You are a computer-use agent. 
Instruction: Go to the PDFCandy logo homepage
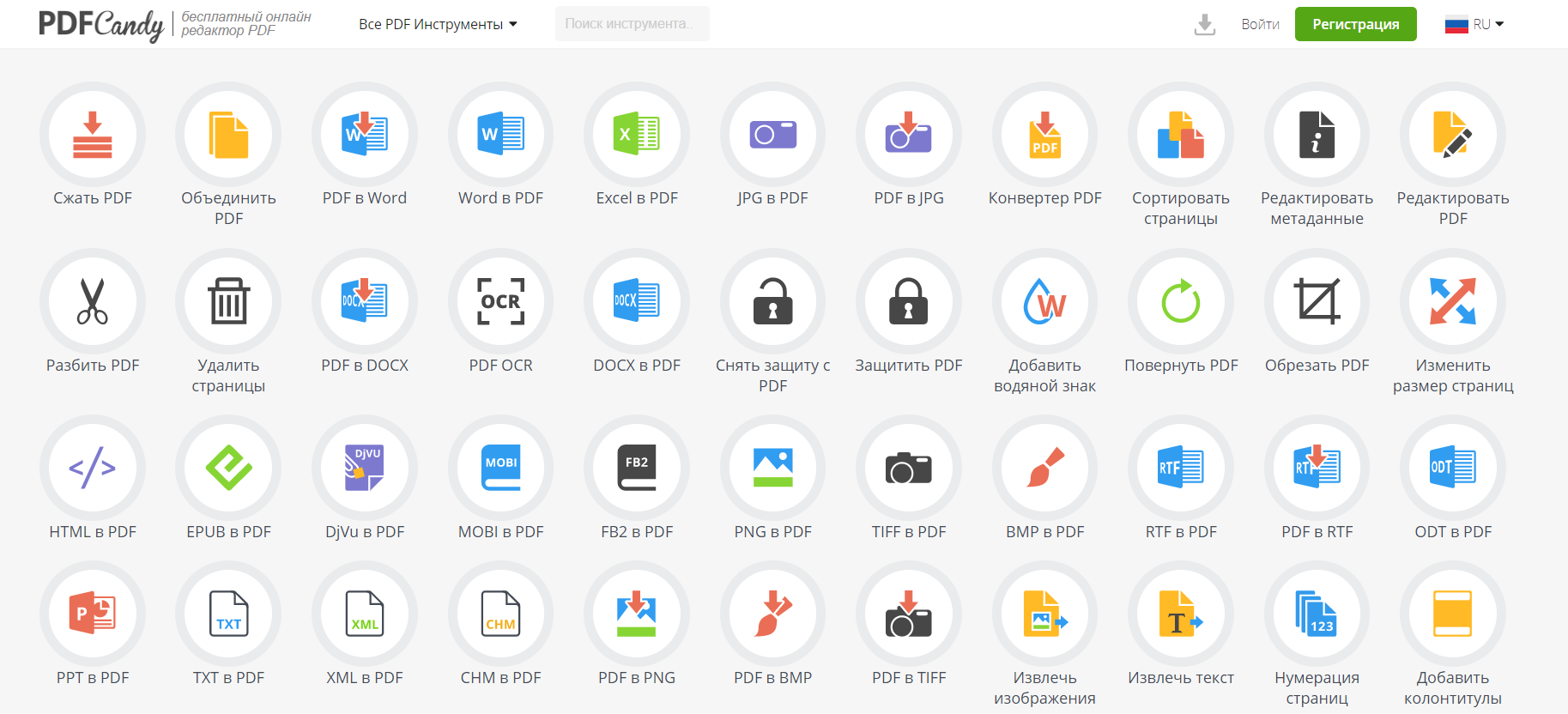point(101,25)
